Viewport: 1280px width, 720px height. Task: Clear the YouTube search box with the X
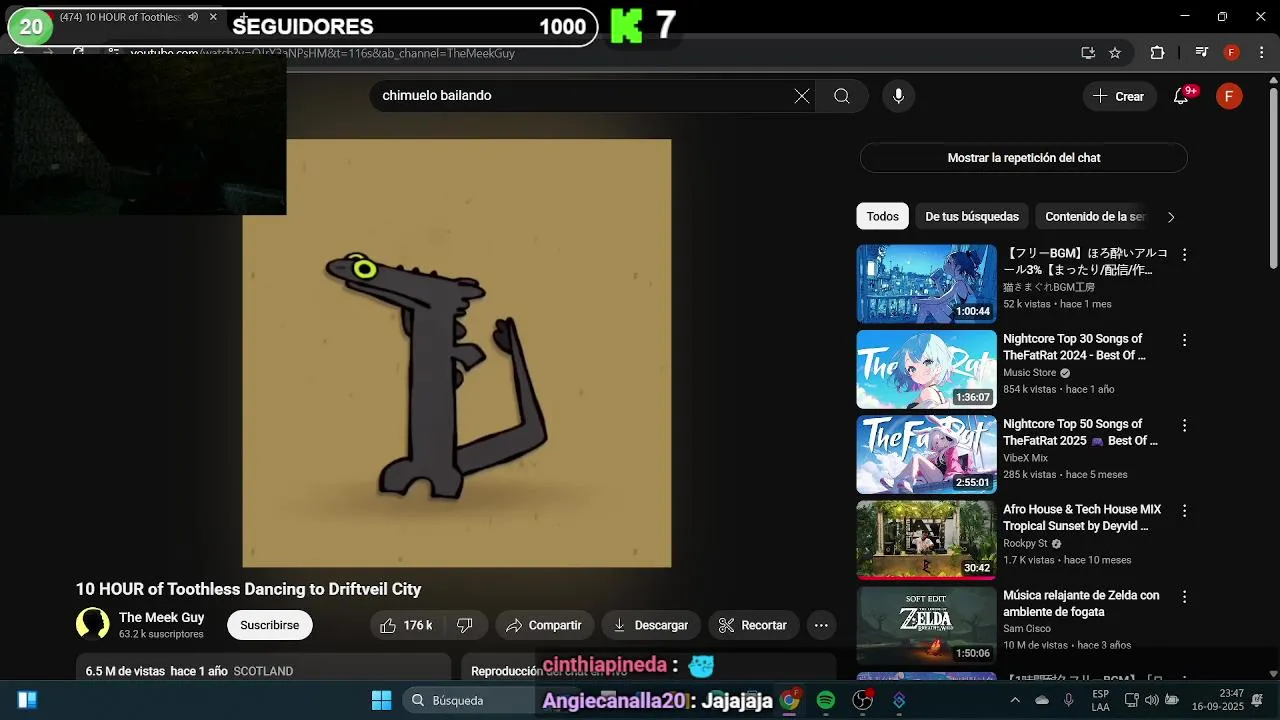[x=802, y=96]
